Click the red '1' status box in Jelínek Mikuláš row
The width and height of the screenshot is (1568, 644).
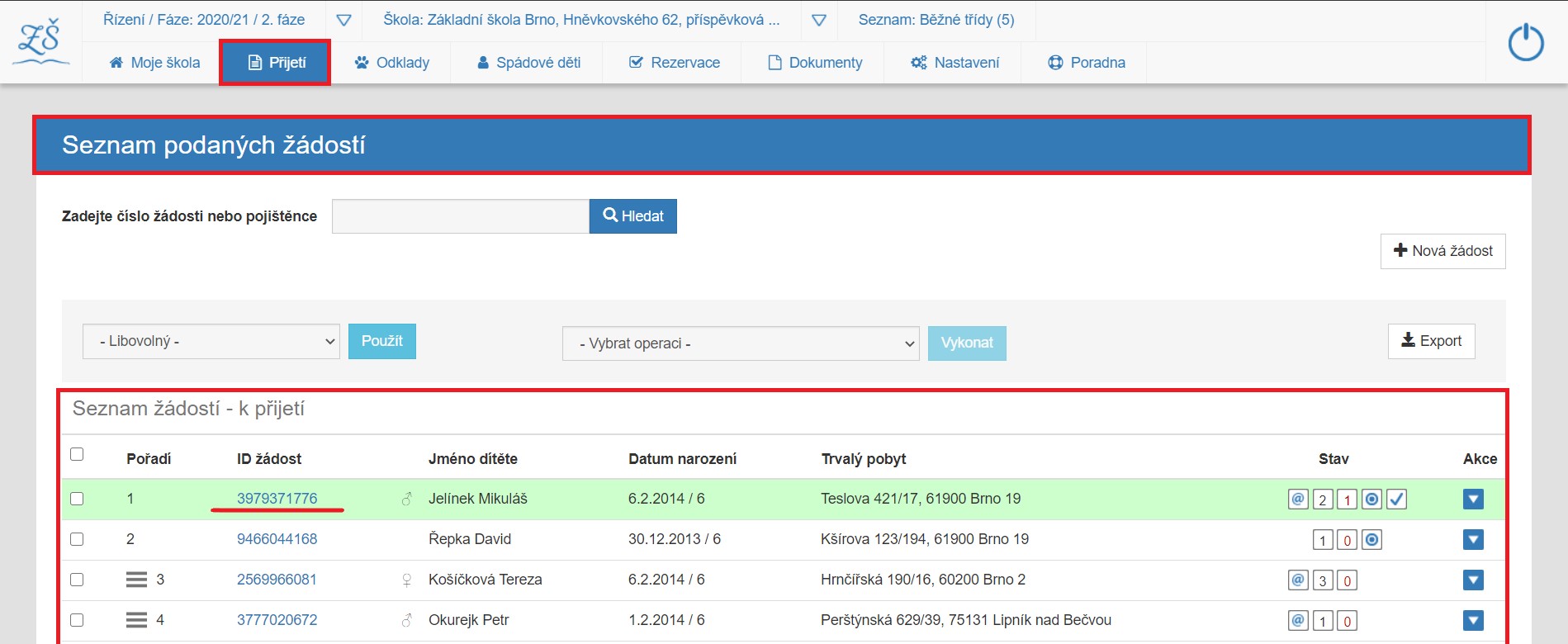coord(1348,500)
